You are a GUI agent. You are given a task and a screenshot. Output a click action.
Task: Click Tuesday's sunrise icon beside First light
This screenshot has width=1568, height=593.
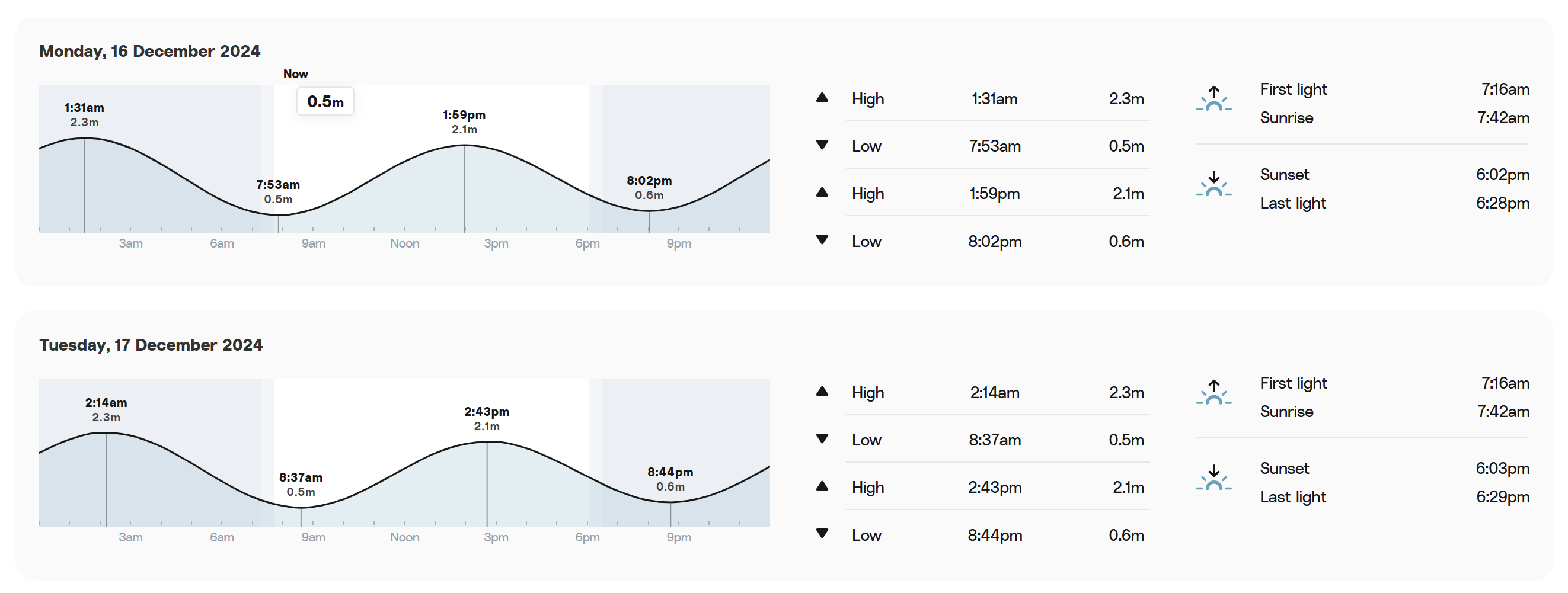pos(1213,392)
